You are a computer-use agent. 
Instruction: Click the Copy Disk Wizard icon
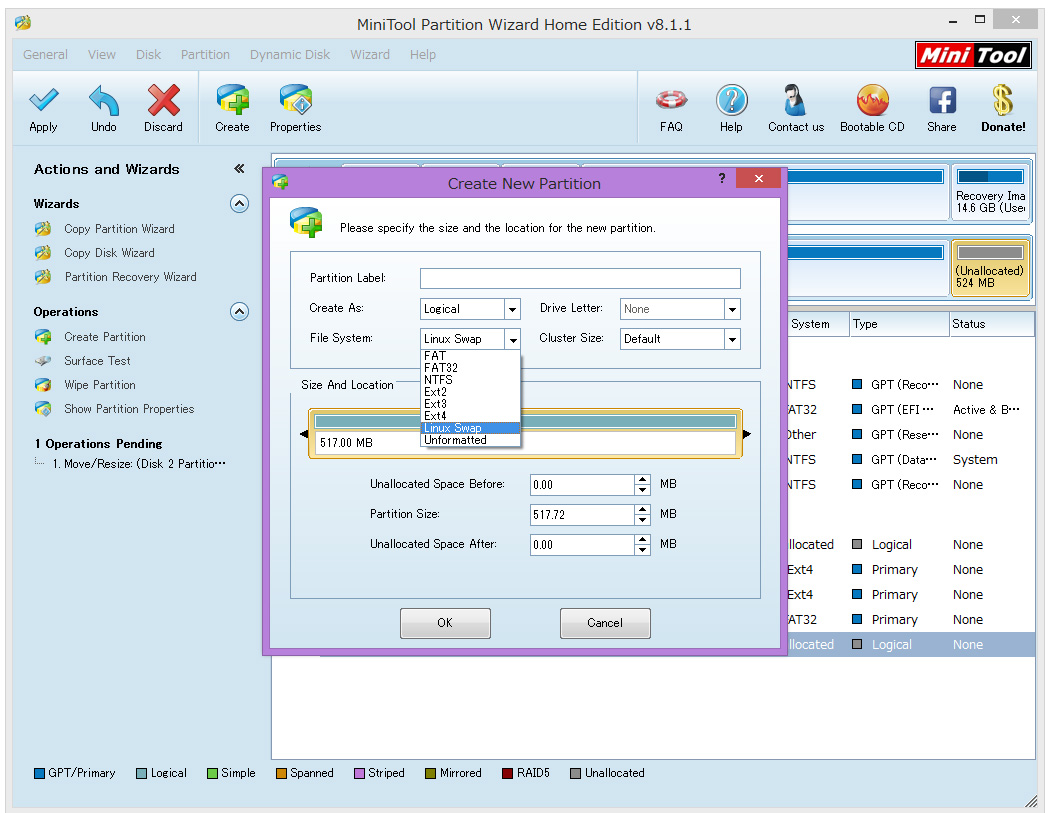[43, 253]
